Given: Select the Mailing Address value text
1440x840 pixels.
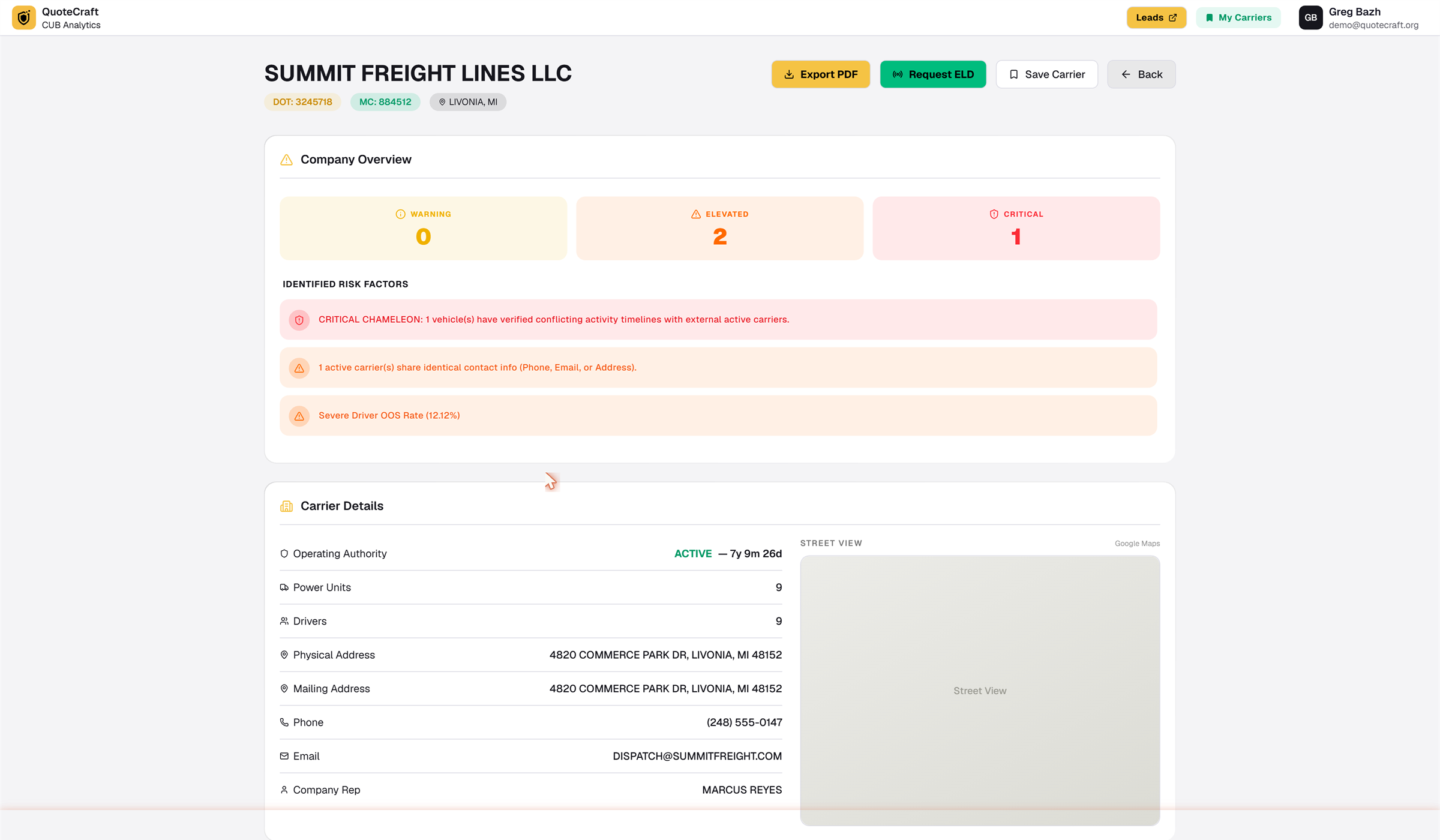Looking at the screenshot, I should pos(665,689).
